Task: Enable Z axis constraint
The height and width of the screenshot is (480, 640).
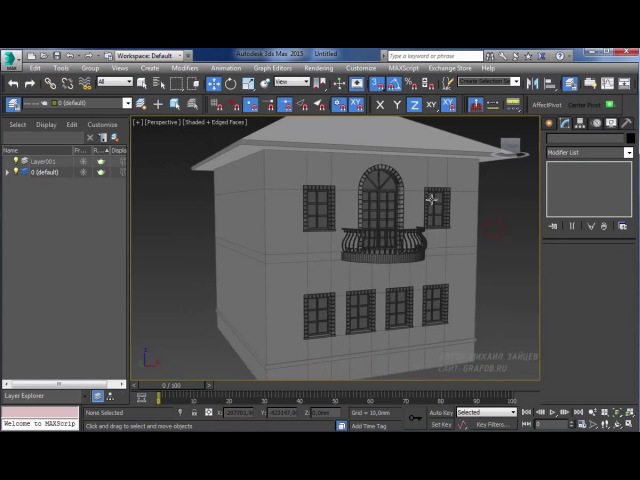Action: 414,104
